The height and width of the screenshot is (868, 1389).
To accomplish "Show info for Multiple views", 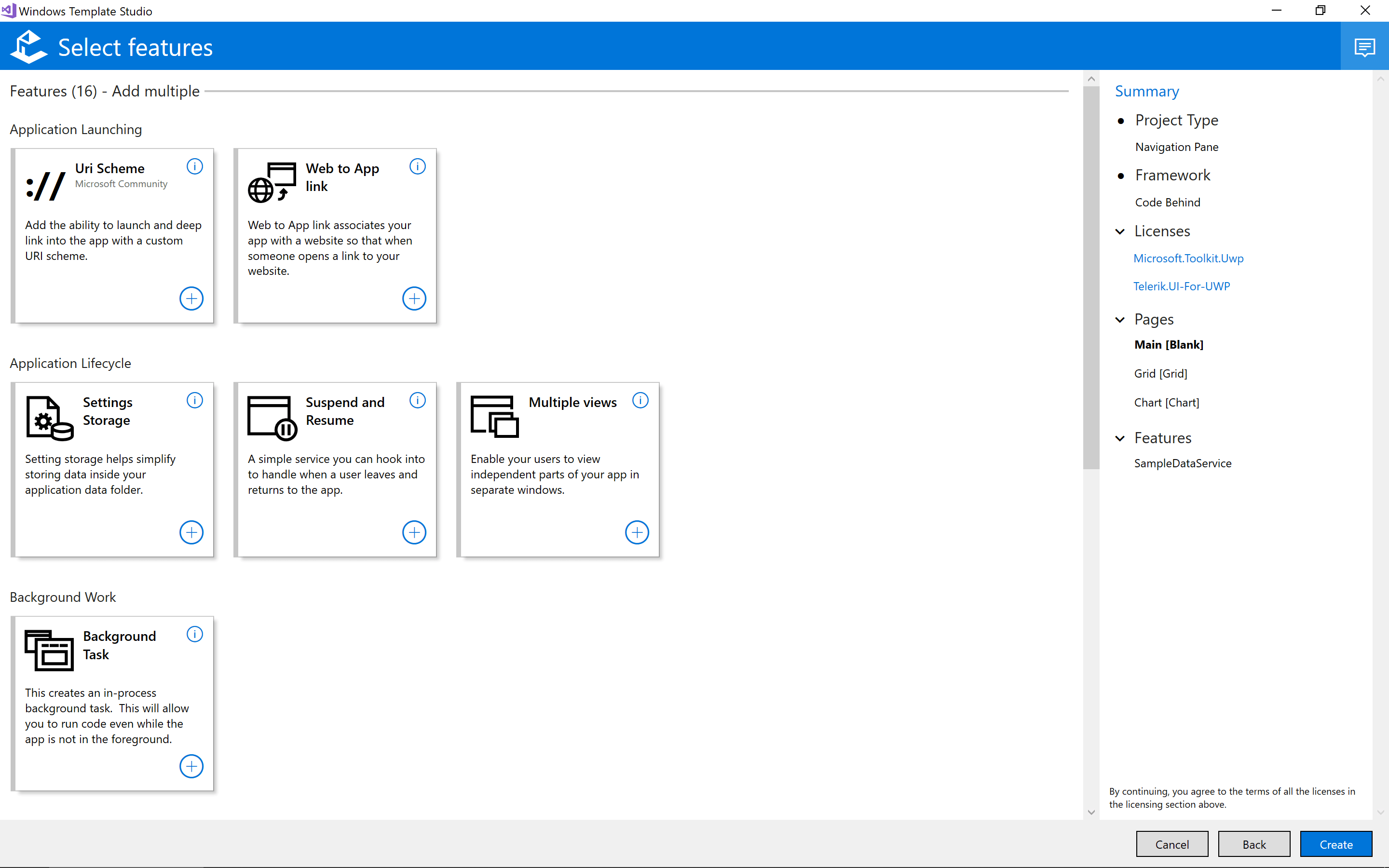I will point(640,400).
